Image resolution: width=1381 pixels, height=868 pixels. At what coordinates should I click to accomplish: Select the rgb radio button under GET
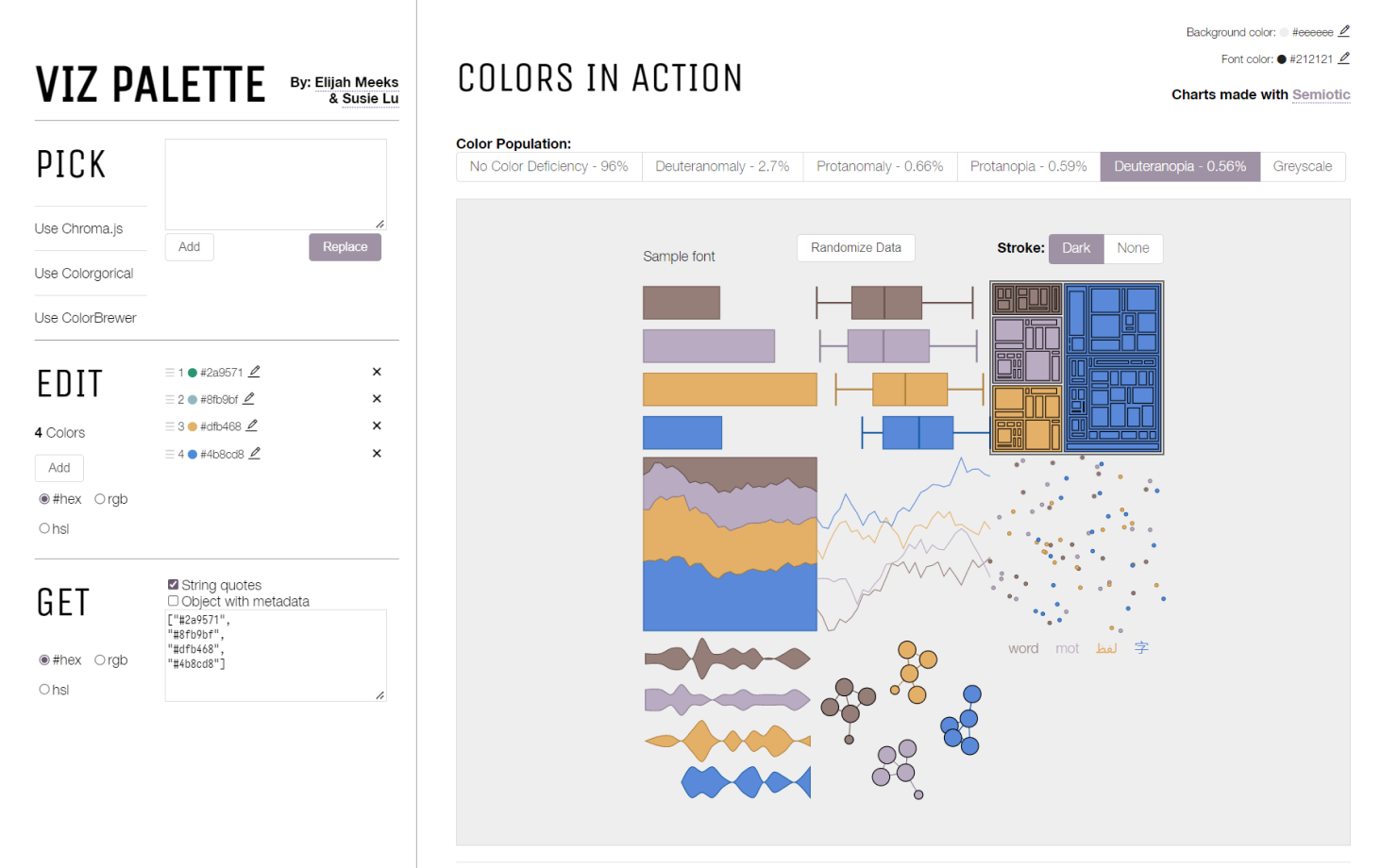point(100,659)
